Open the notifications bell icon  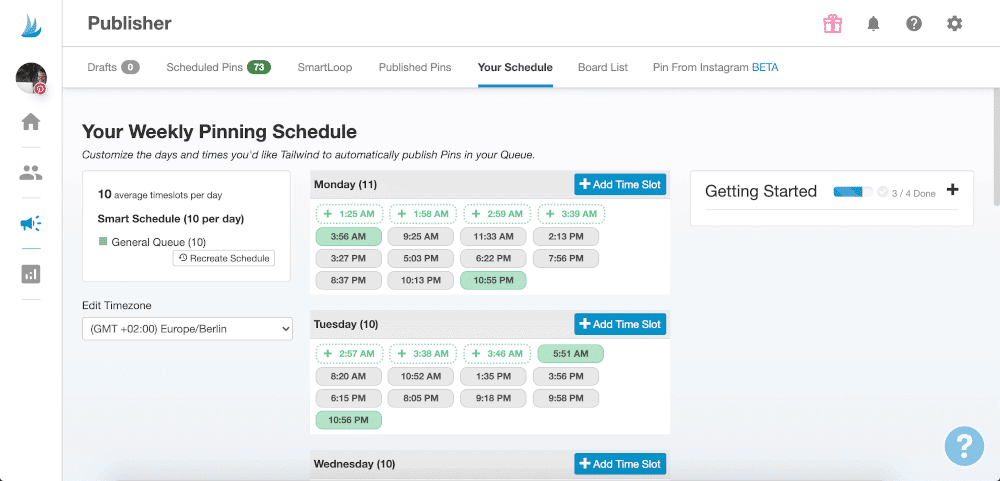tap(873, 23)
